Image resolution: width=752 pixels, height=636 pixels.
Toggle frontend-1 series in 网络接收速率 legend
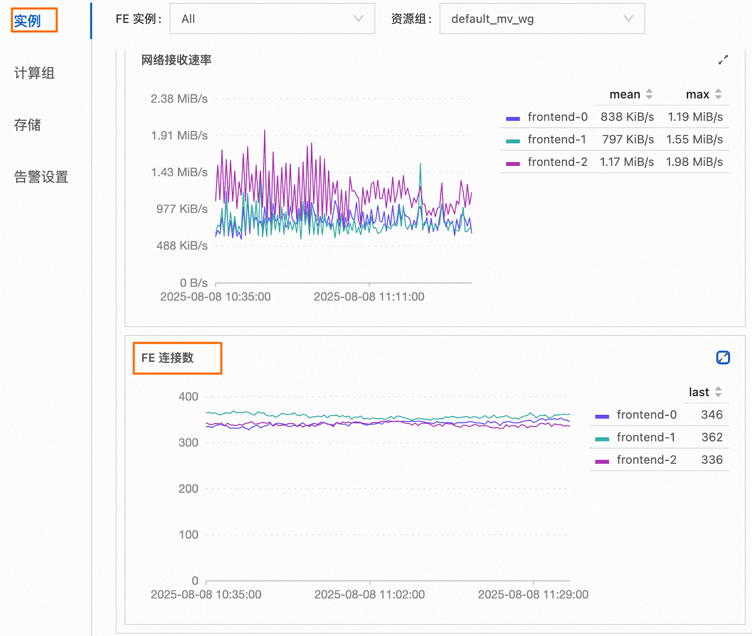tap(557, 139)
